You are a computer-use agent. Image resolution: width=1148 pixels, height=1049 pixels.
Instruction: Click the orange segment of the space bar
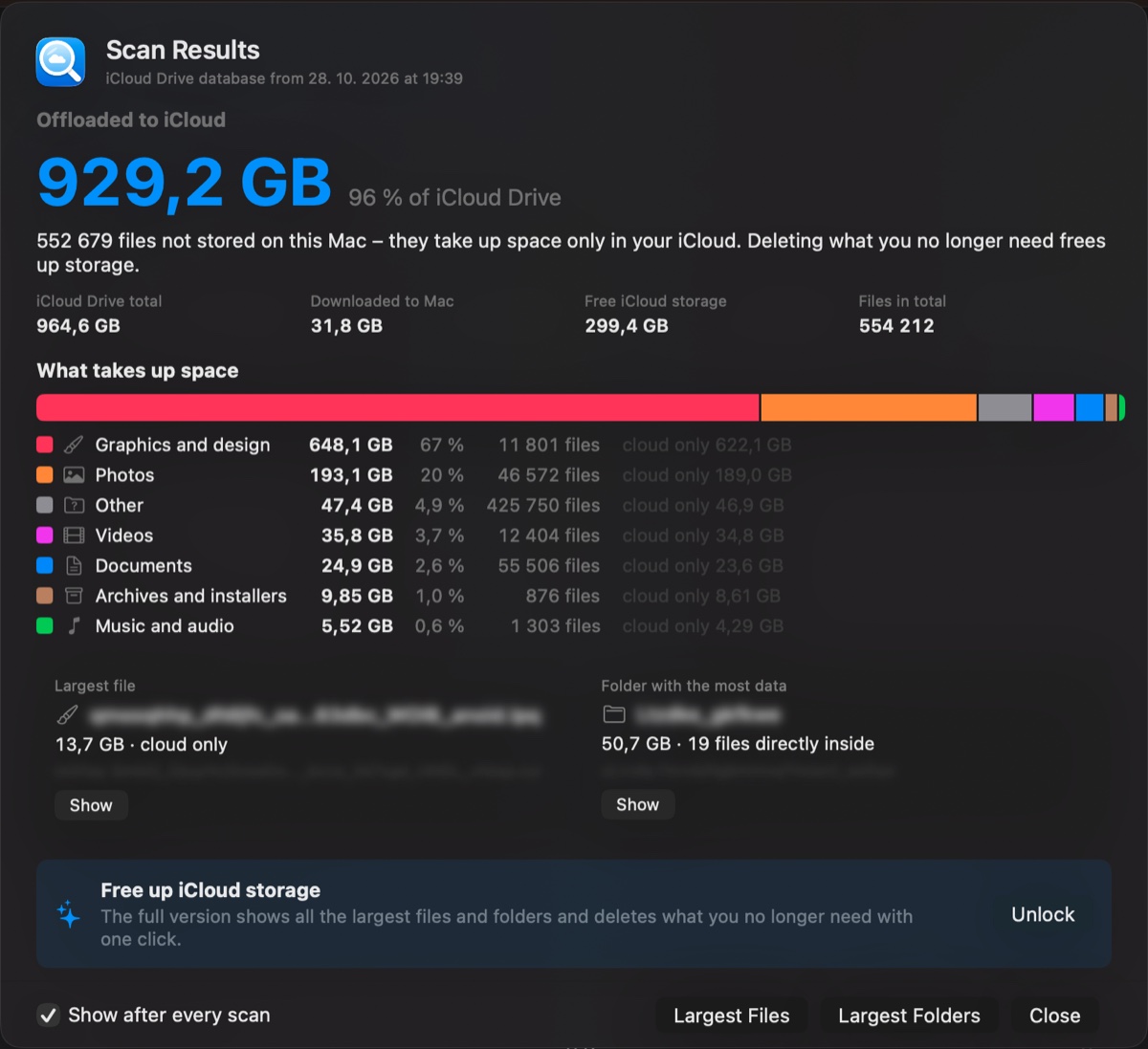pyautogui.click(x=869, y=407)
